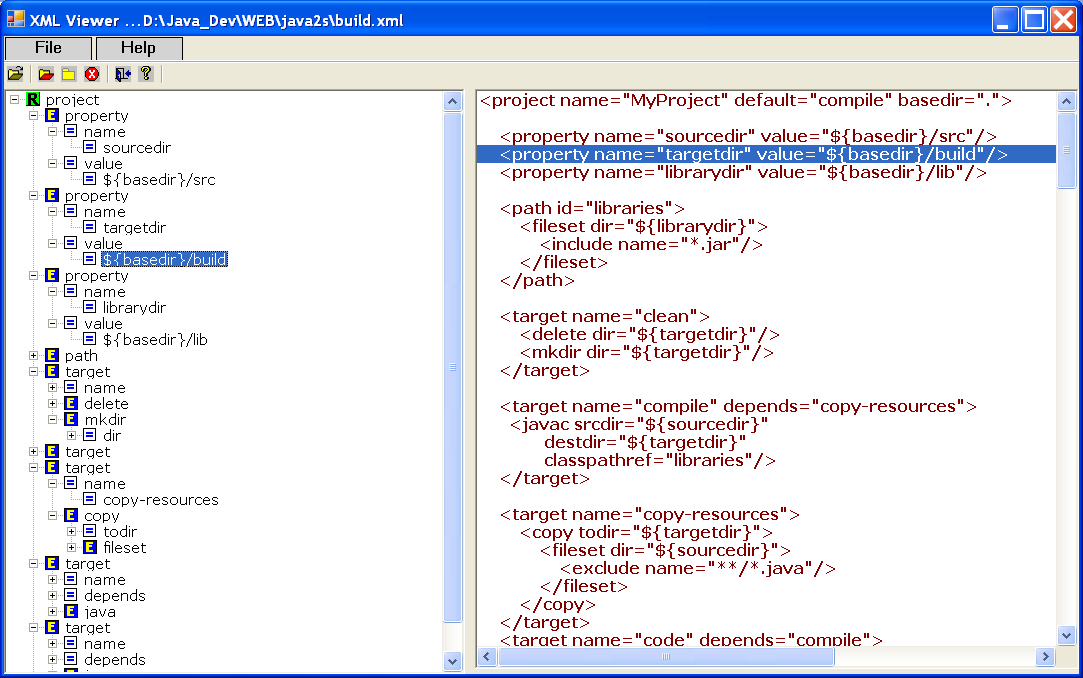The width and height of the screenshot is (1083, 678).
Task: Click the red open-folder expand icon
Action: point(46,74)
